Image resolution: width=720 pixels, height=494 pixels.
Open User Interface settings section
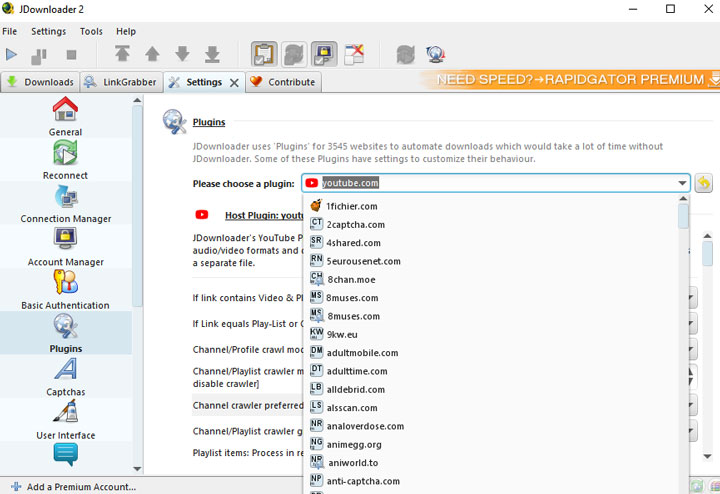pos(65,420)
